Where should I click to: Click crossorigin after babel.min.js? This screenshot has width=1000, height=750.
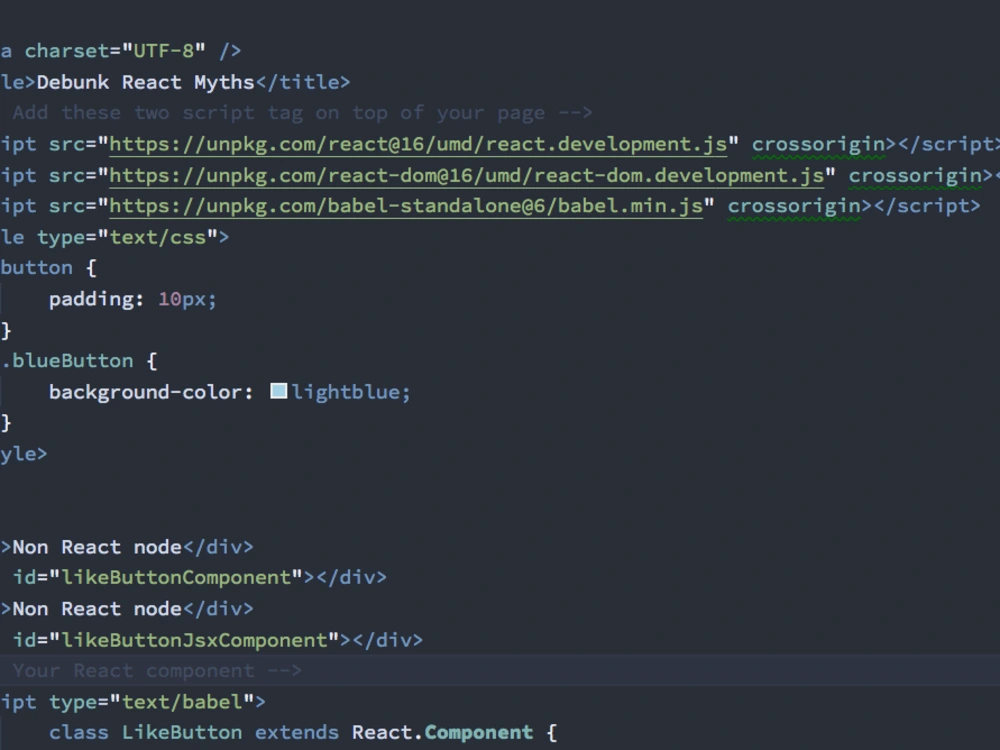click(794, 207)
